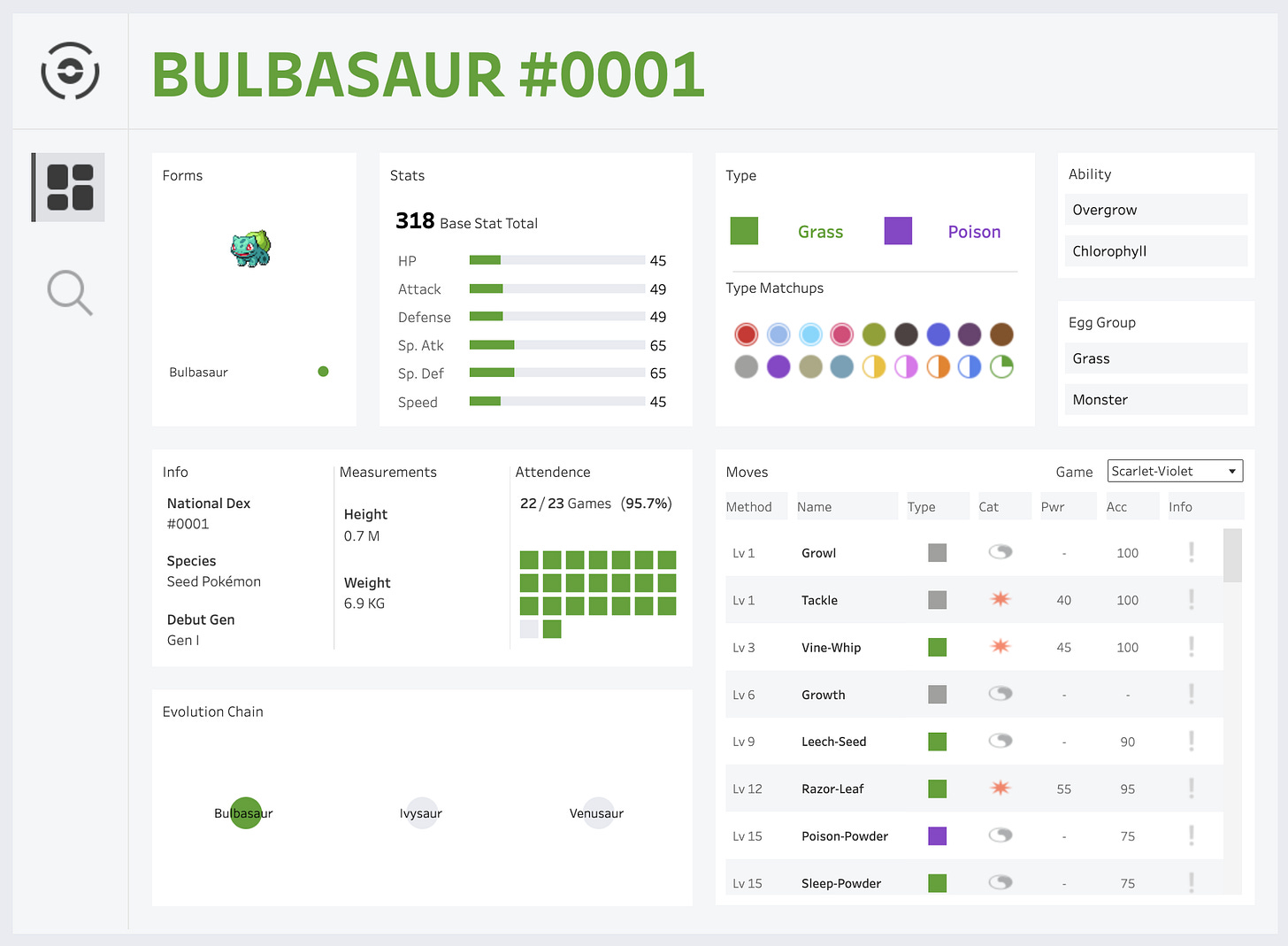Select the pink ringed type matchup circle
Screen dimensions: 1288x946
pos(842,335)
